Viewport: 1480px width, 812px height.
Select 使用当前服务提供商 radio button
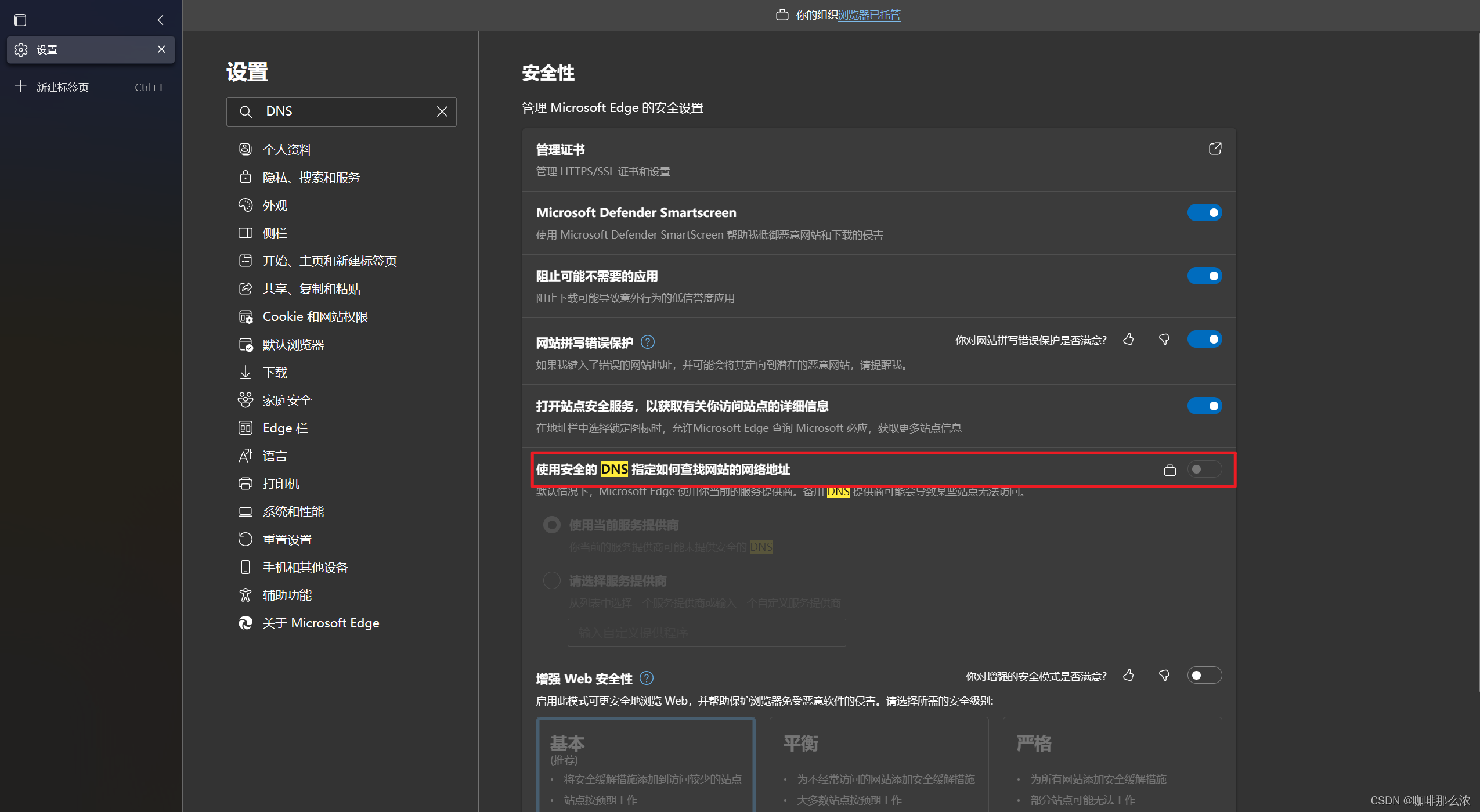[x=551, y=525]
